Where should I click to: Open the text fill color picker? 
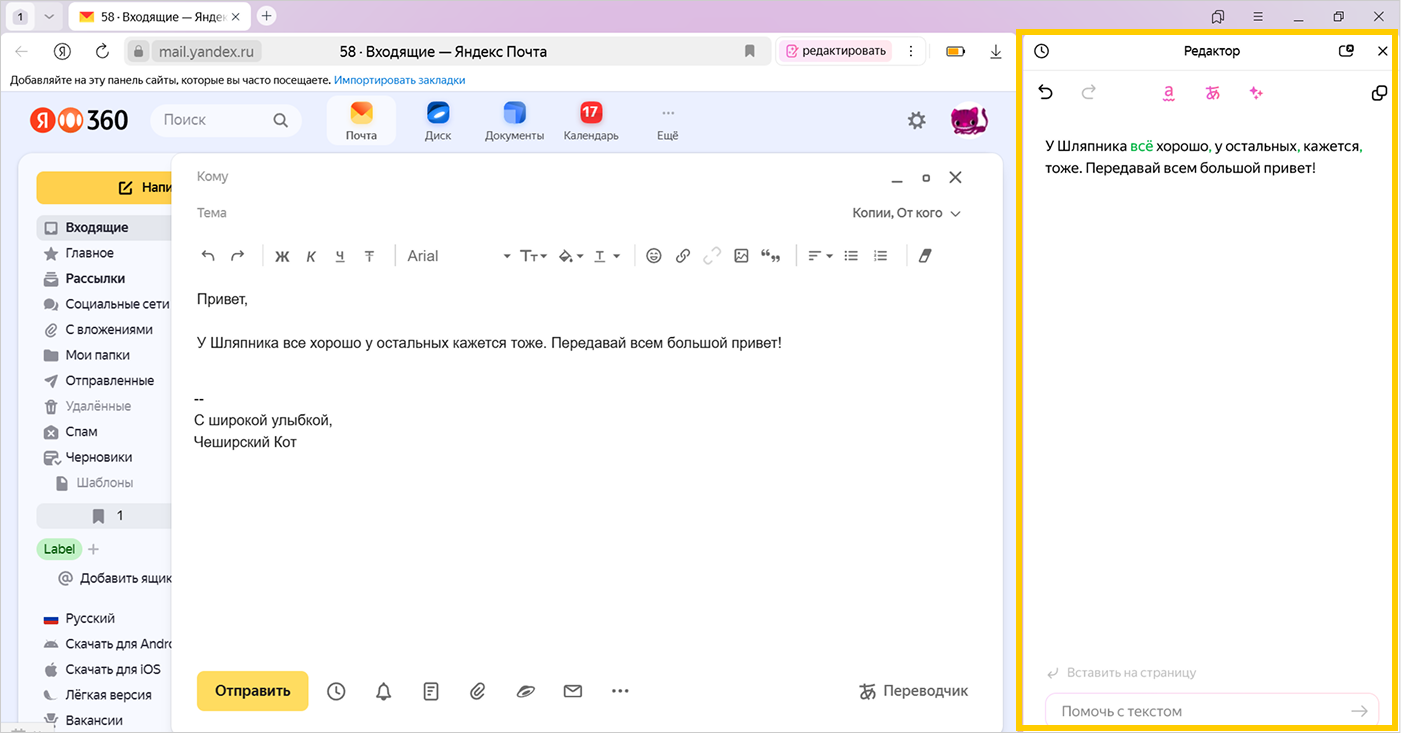click(x=570, y=256)
